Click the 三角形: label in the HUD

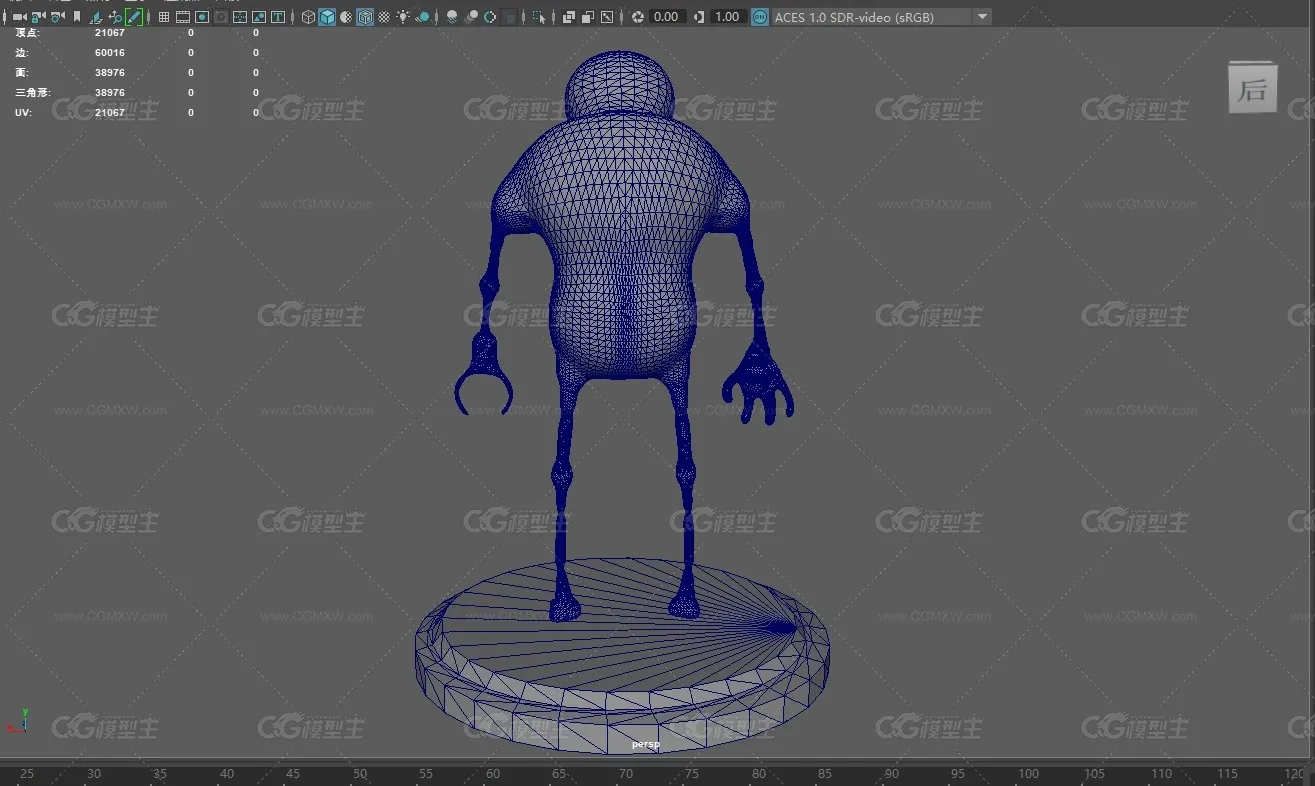[x=33, y=93]
